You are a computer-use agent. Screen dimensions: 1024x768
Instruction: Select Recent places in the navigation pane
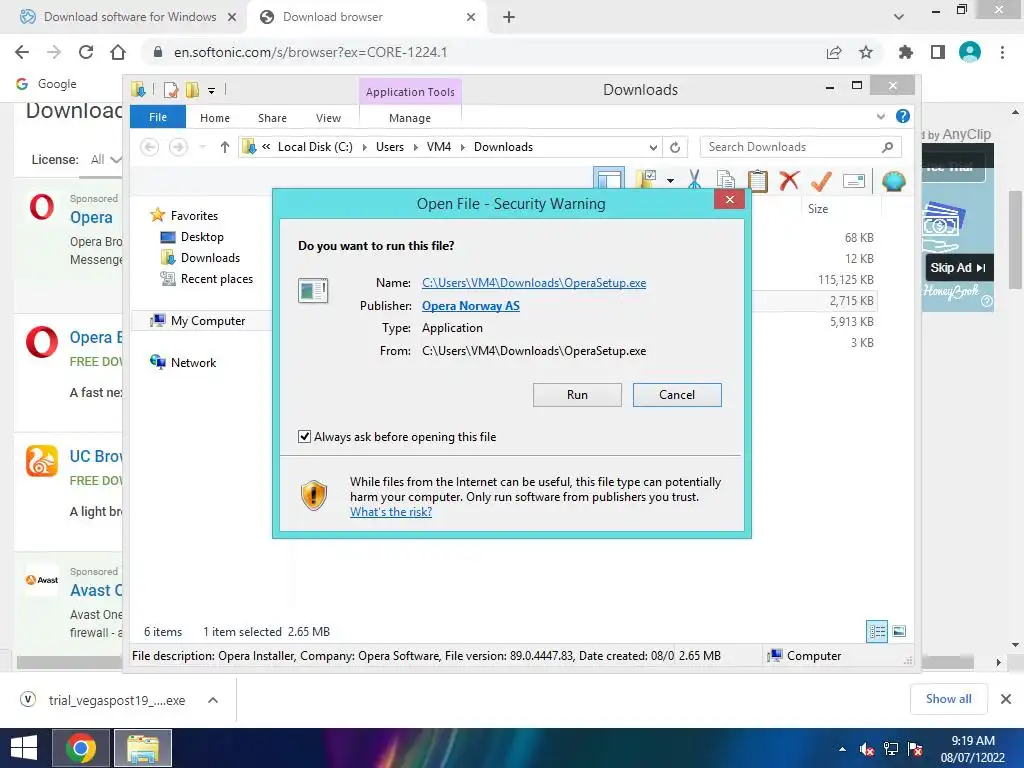tap(217, 279)
